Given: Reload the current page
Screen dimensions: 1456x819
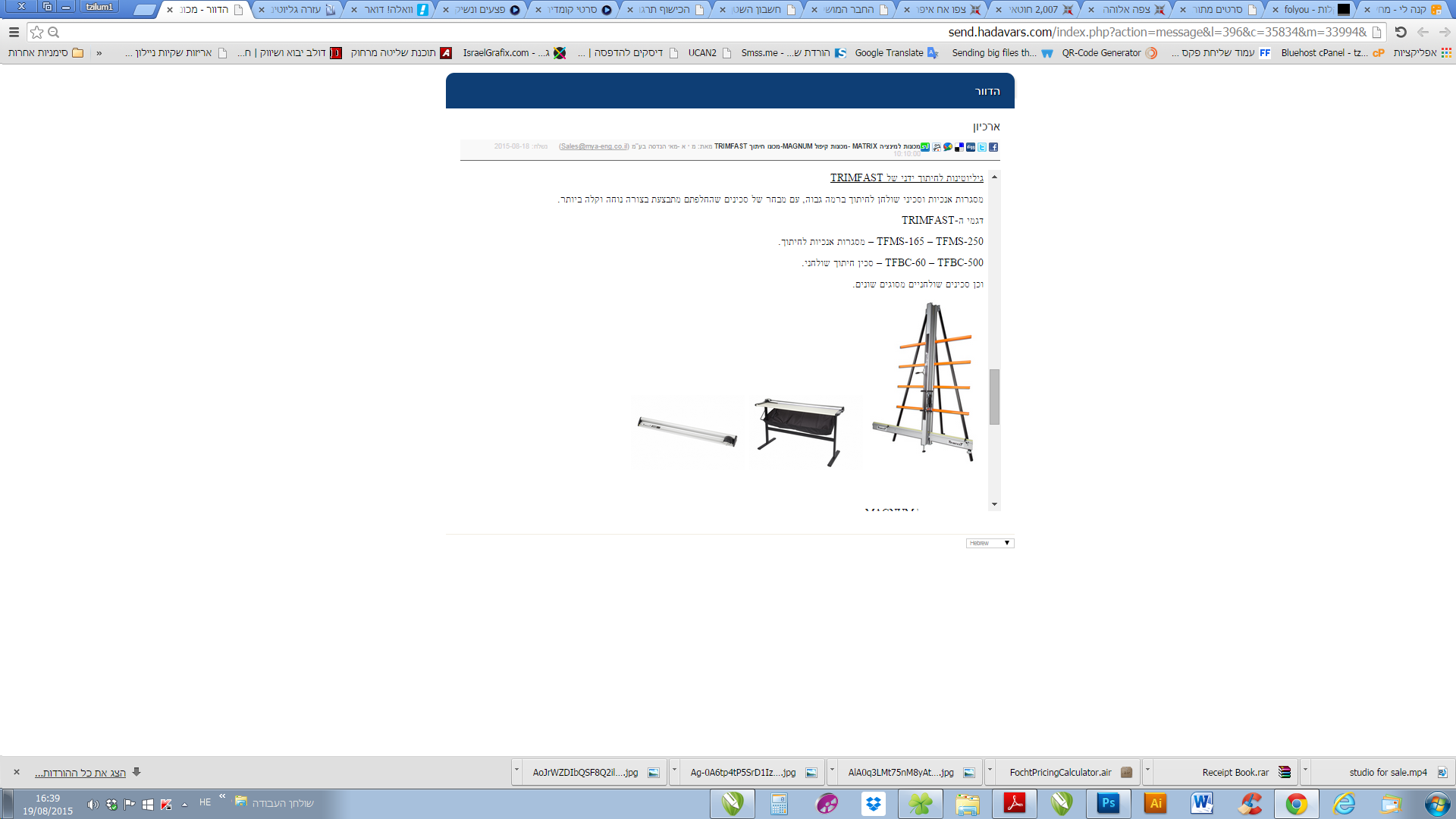Looking at the screenshot, I should [x=1401, y=32].
